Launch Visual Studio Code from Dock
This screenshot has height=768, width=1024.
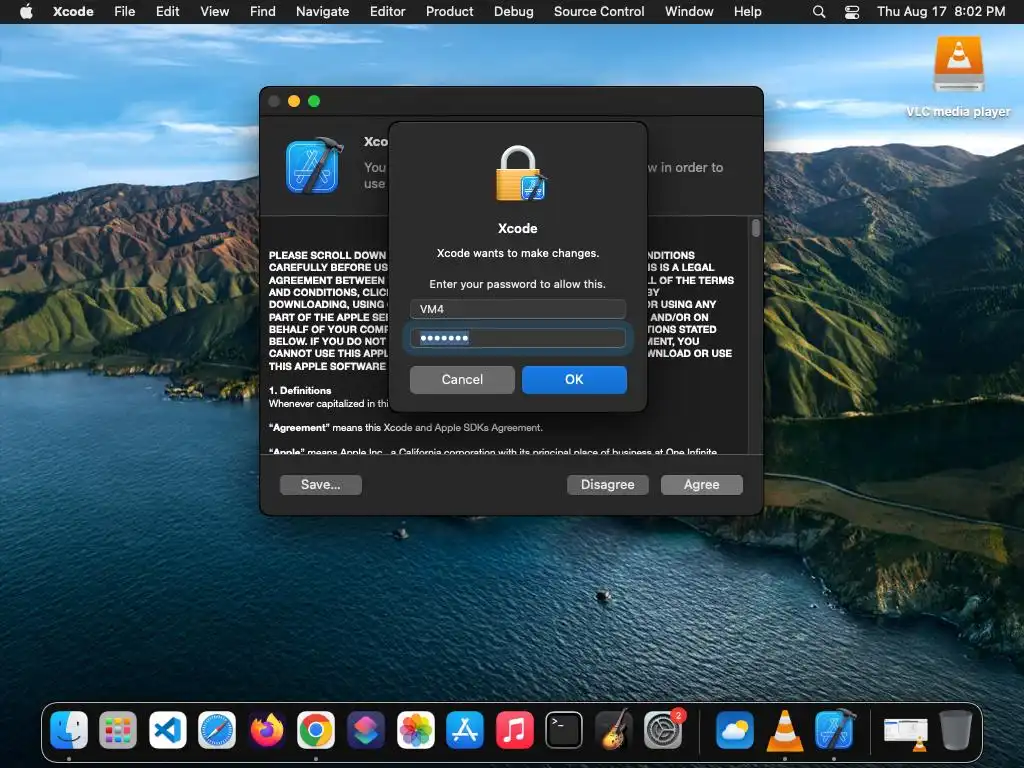click(x=168, y=729)
